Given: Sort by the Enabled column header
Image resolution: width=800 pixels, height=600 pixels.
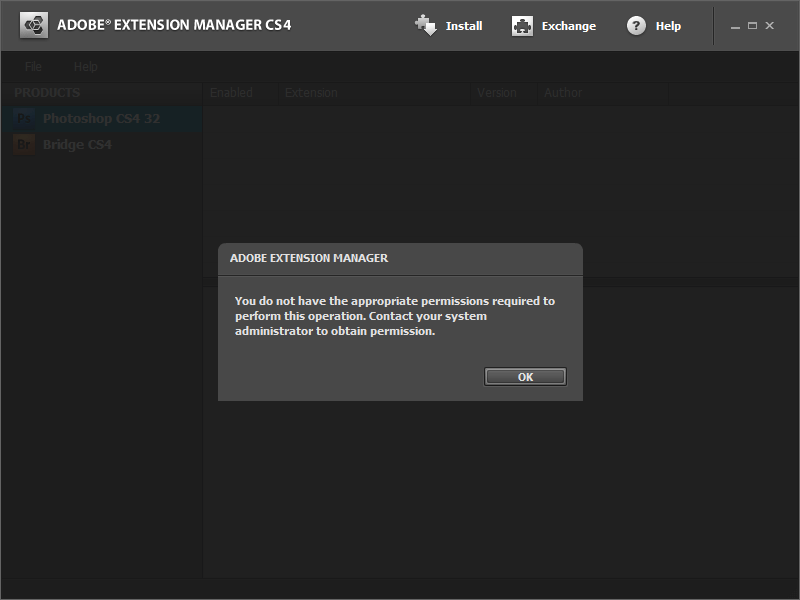Looking at the screenshot, I should pos(231,93).
